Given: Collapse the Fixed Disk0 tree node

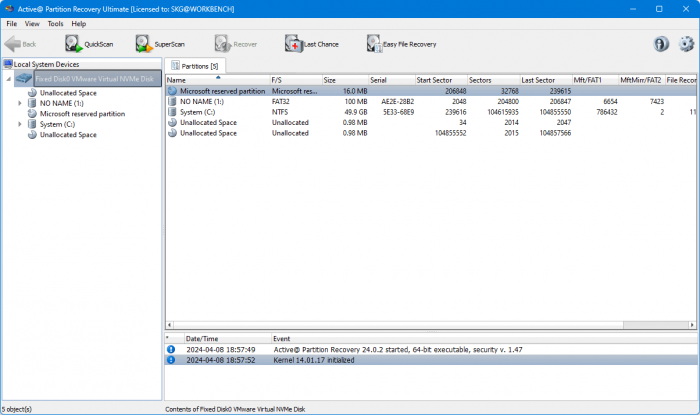Looking at the screenshot, I should [7, 78].
